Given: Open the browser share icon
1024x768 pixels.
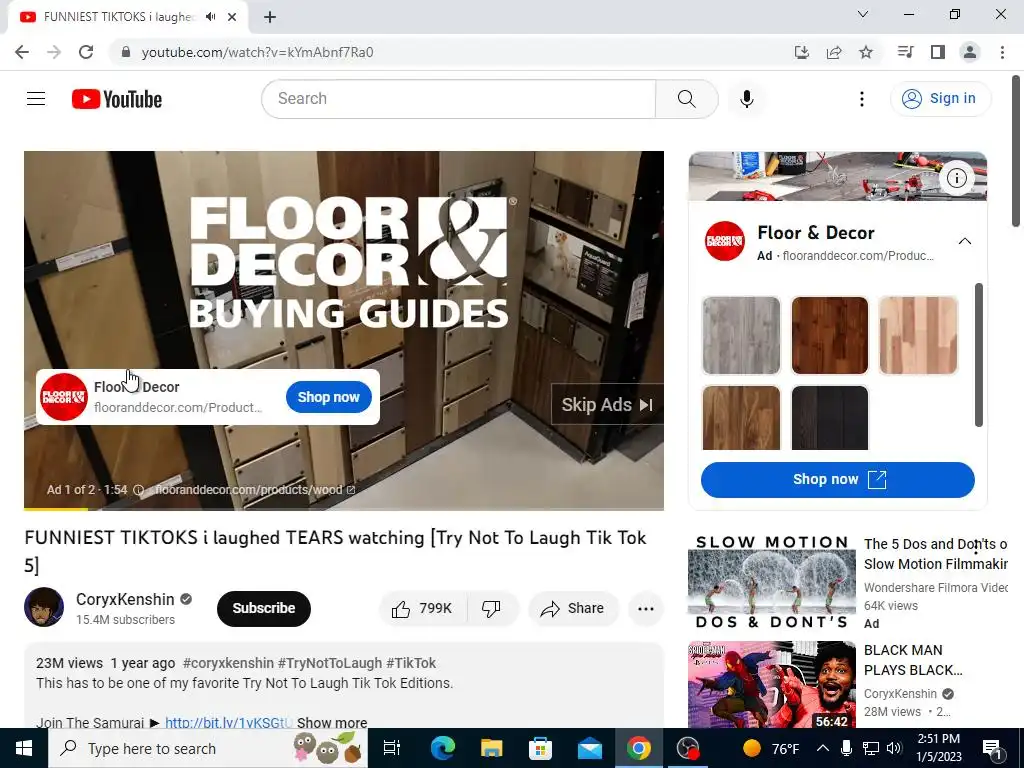Looking at the screenshot, I should 834,52.
